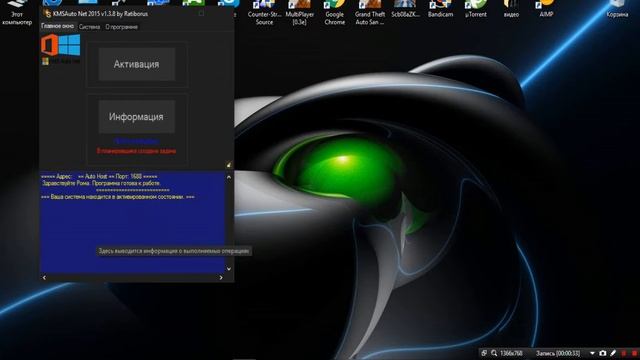Screen dimensions: 640x360
Task: Select the видео folder desktop icon
Action: coord(511,10)
